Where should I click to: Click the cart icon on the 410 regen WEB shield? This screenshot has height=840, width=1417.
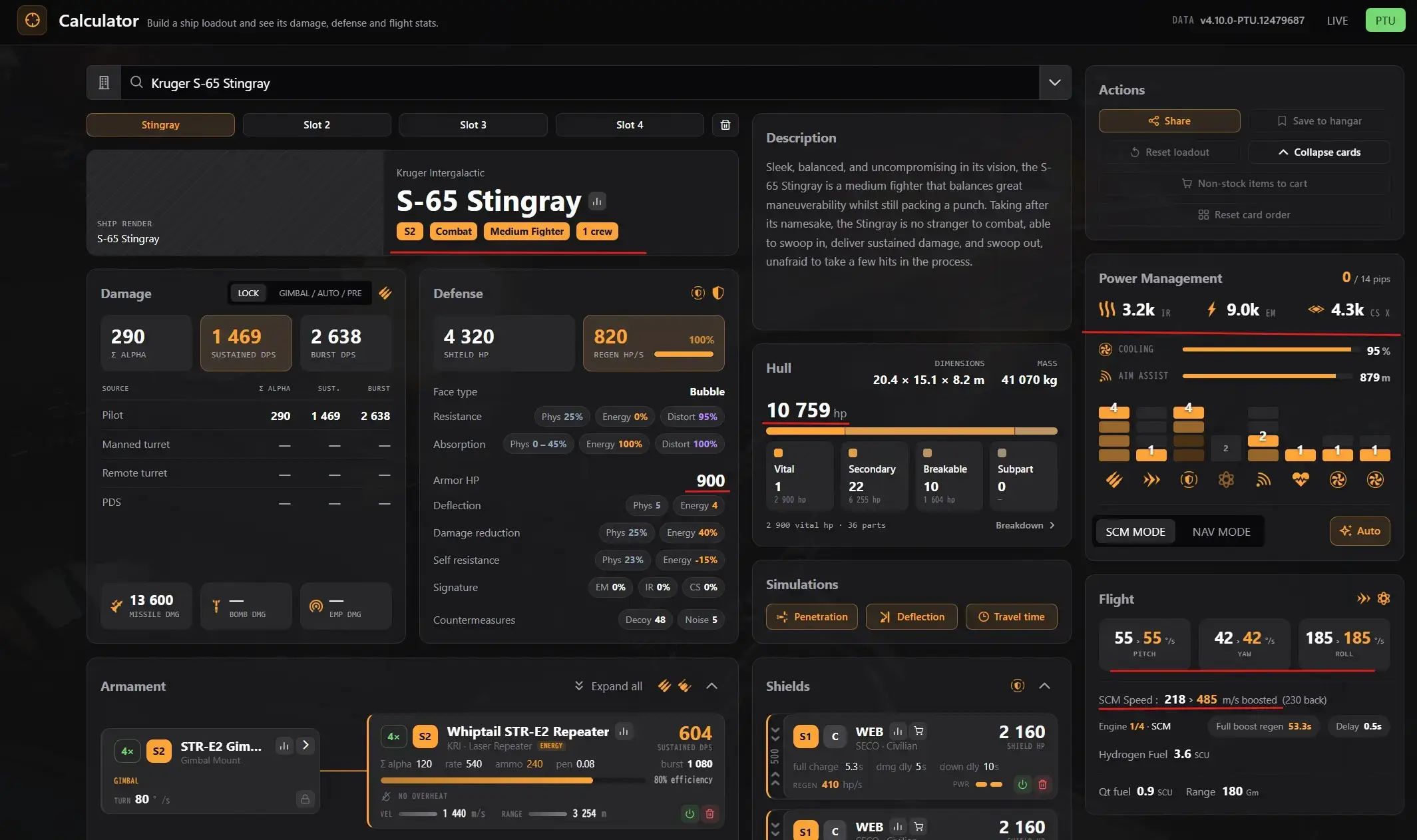(918, 732)
